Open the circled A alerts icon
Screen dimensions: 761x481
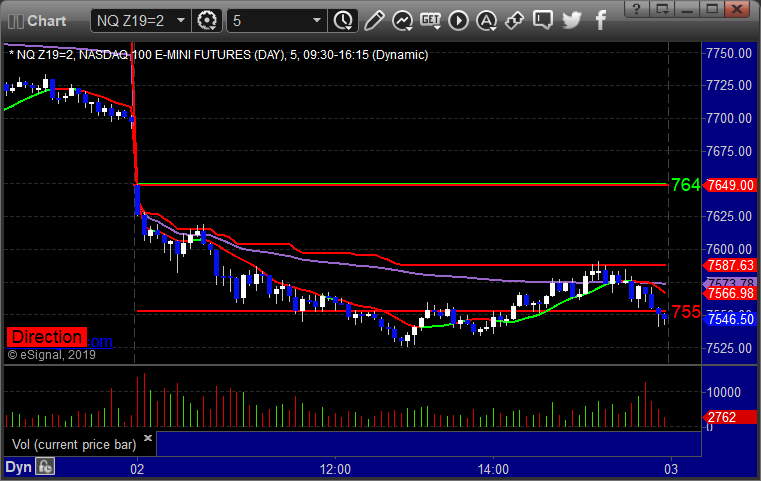pos(486,21)
